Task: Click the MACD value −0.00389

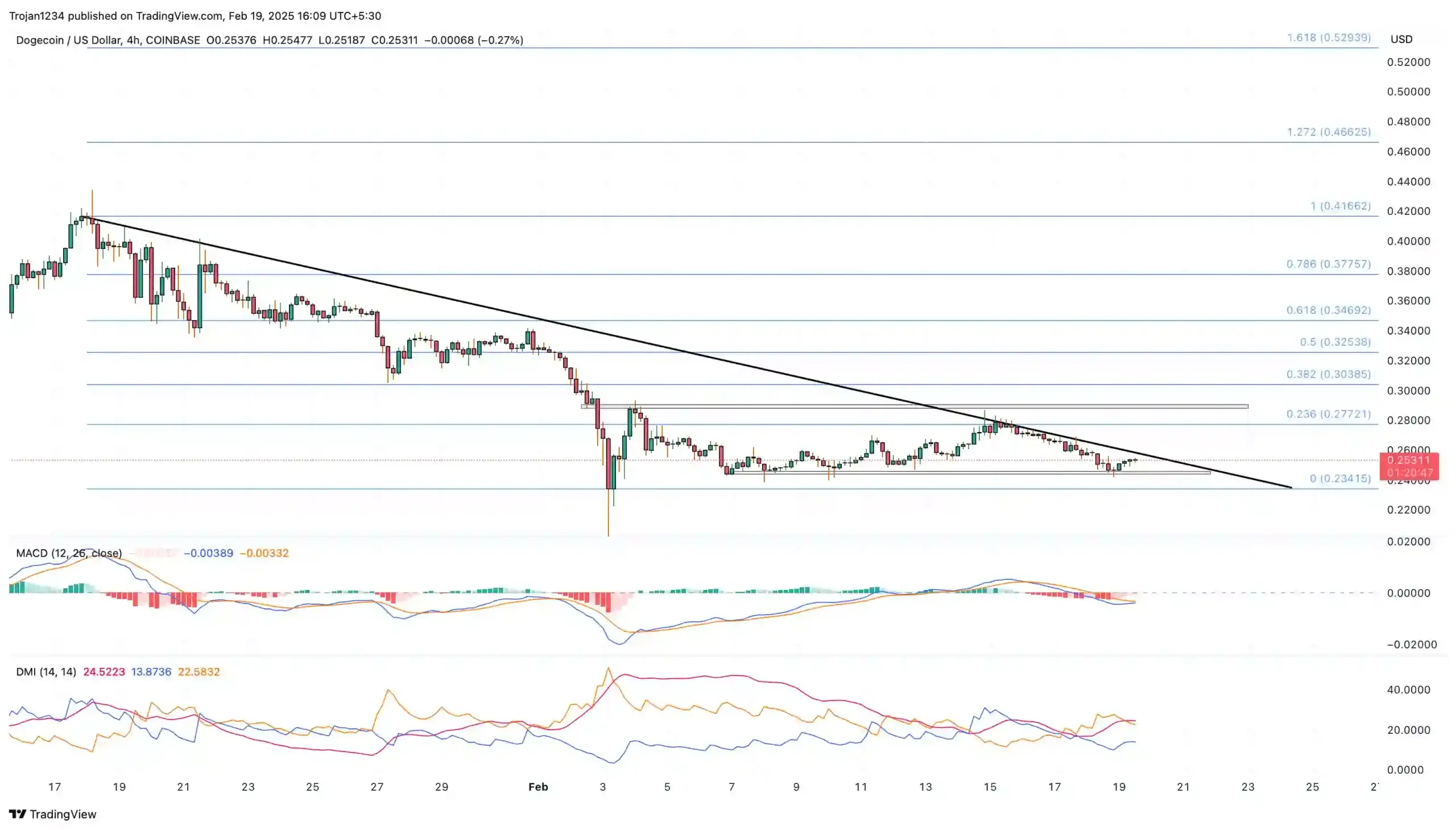Action: 208,553
